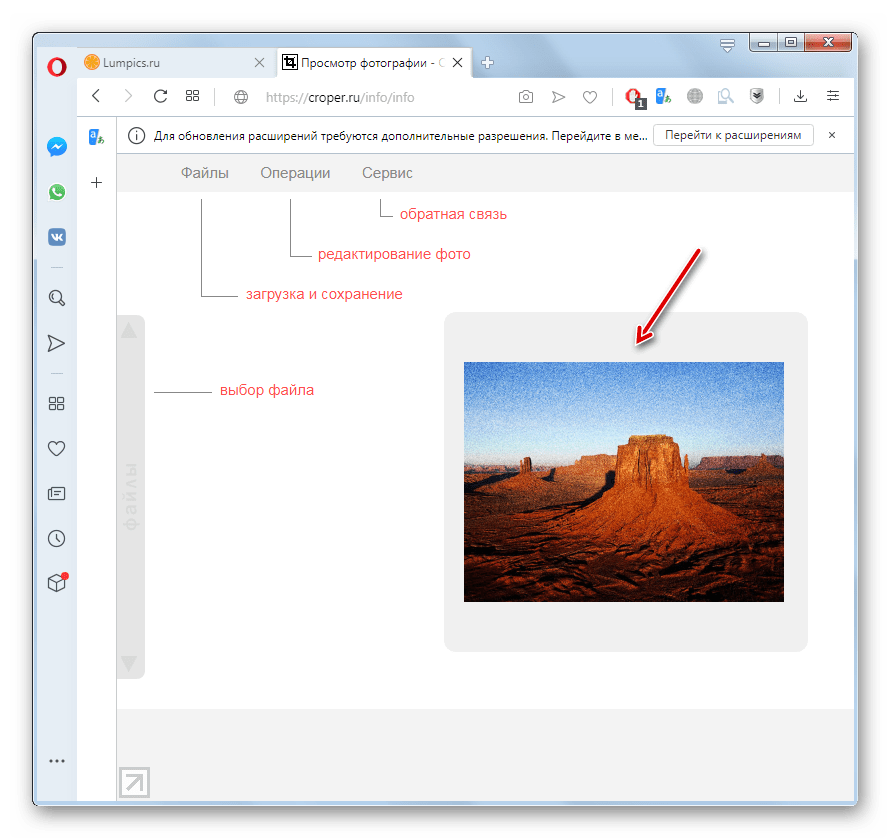Open the Сервис menu
The height and width of the screenshot is (839, 891).
pyautogui.click(x=387, y=173)
